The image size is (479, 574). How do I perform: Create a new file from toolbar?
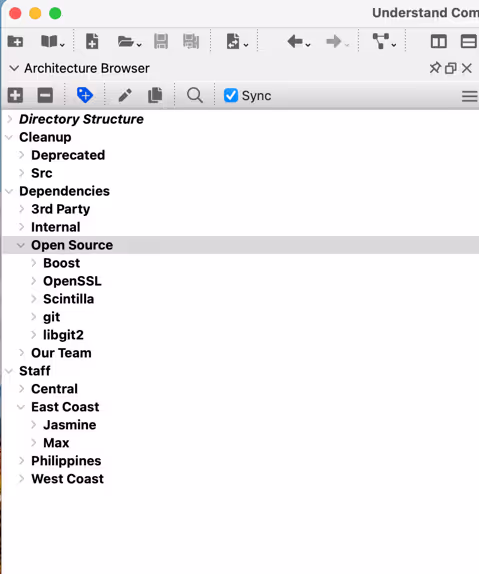(92, 41)
